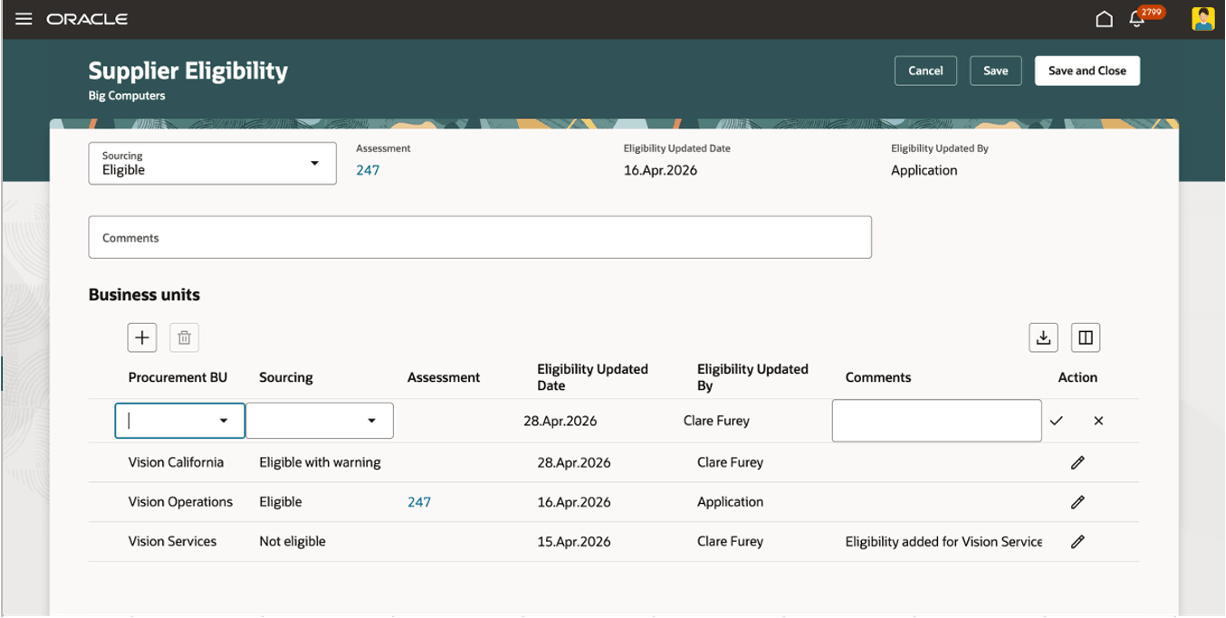This screenshot has width=1226, height=618.
Task: Edit the Vision Operations row
Action: click(1077, 502)
